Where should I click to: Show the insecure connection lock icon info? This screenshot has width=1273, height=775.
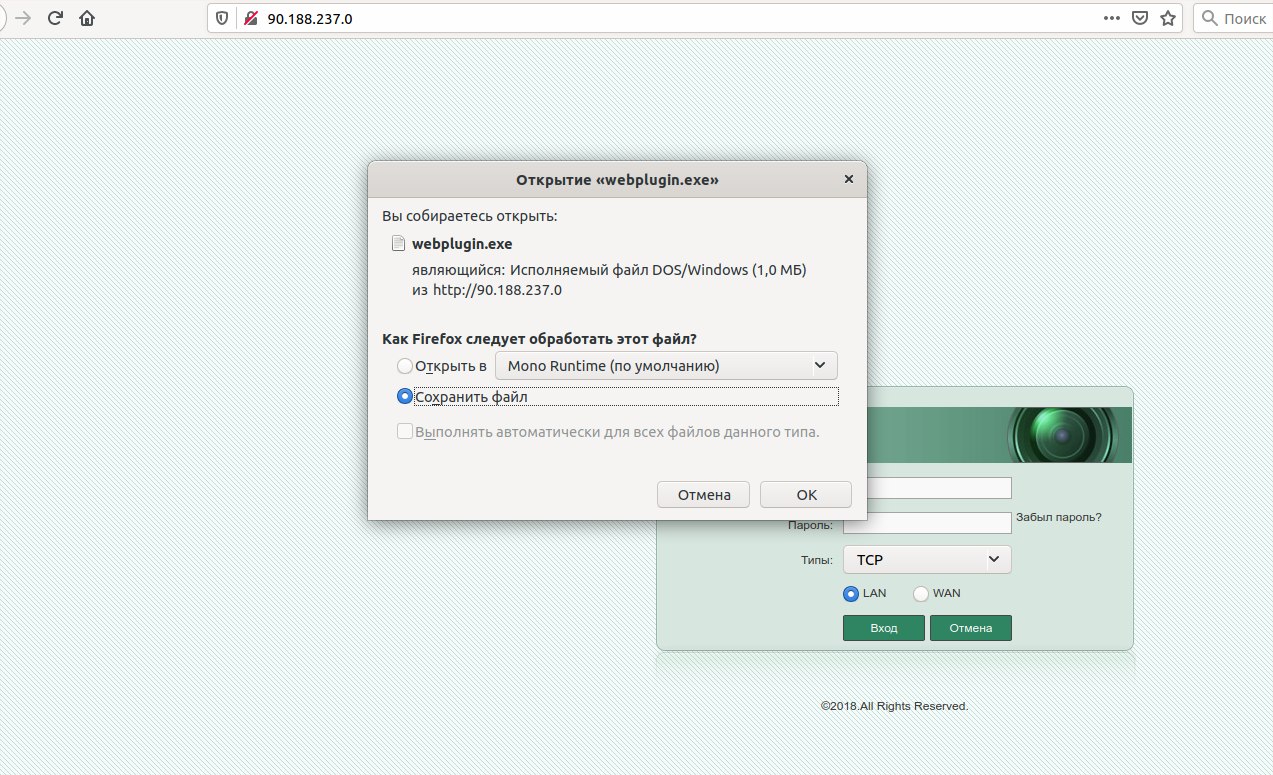[x=250, y=18]
